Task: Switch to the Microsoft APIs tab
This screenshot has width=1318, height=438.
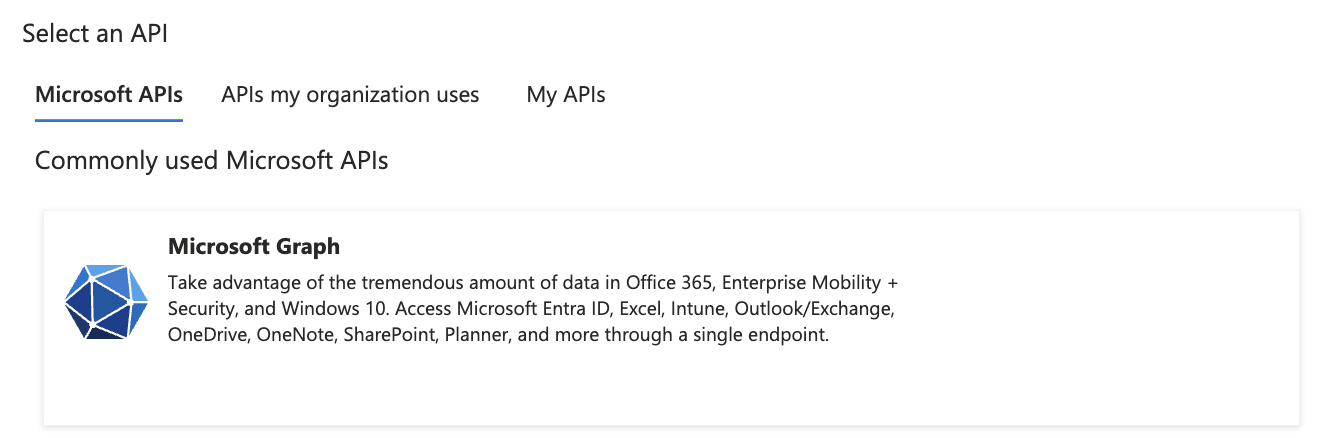Action: click(x=109, y=95)
